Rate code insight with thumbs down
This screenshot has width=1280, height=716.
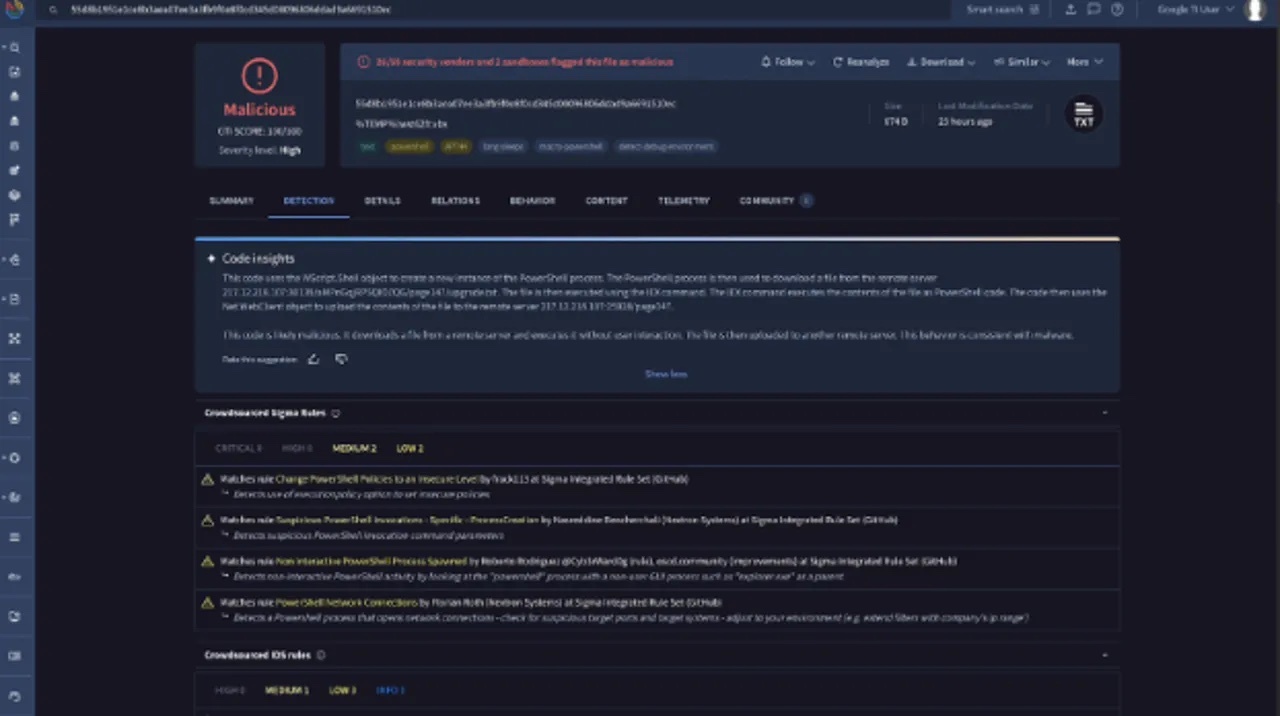coord(341,359)
